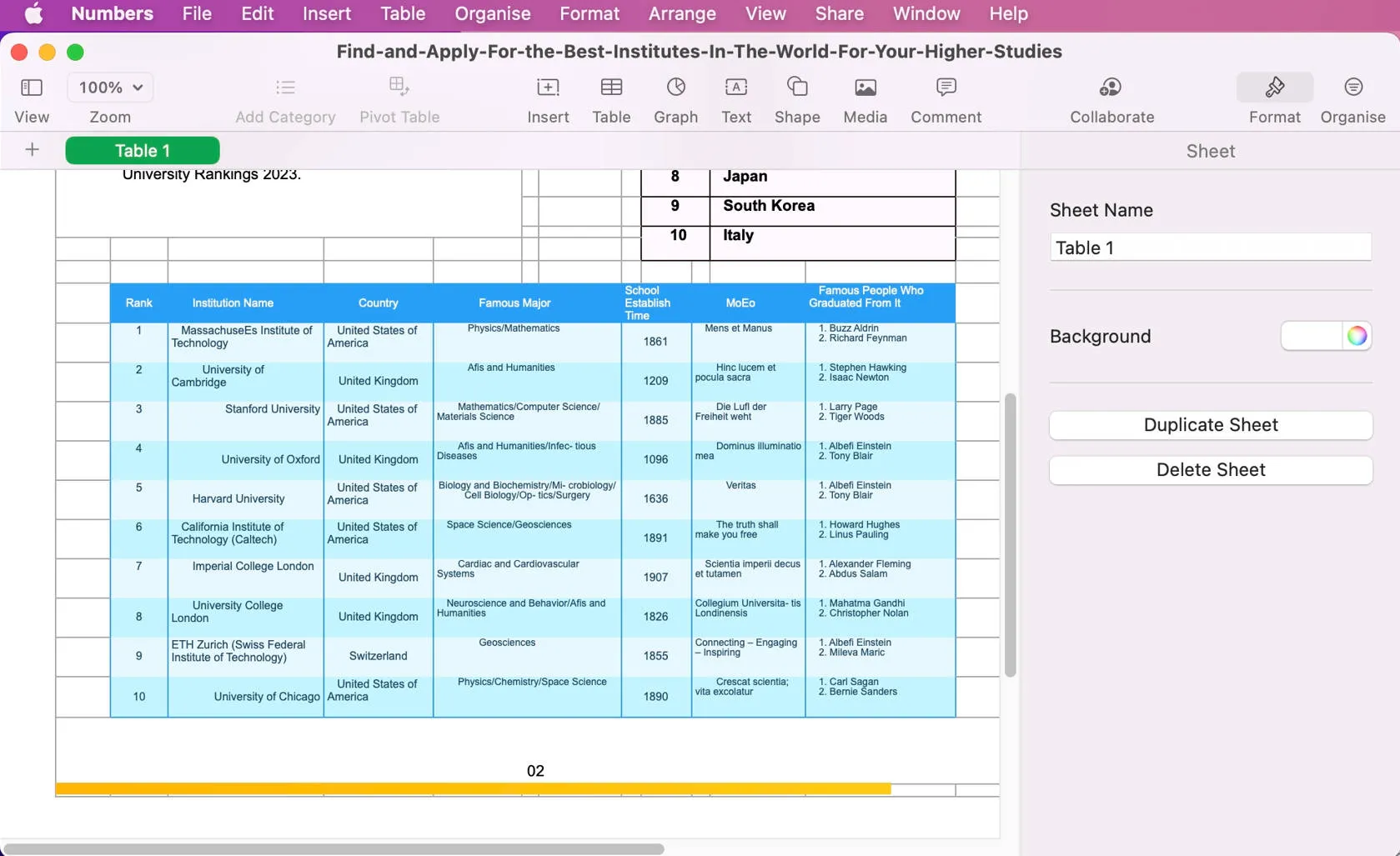Open the Background colour fill dropdown
The height and width of the screenshot is (856, 1400).
click(x=1312, y=336)
